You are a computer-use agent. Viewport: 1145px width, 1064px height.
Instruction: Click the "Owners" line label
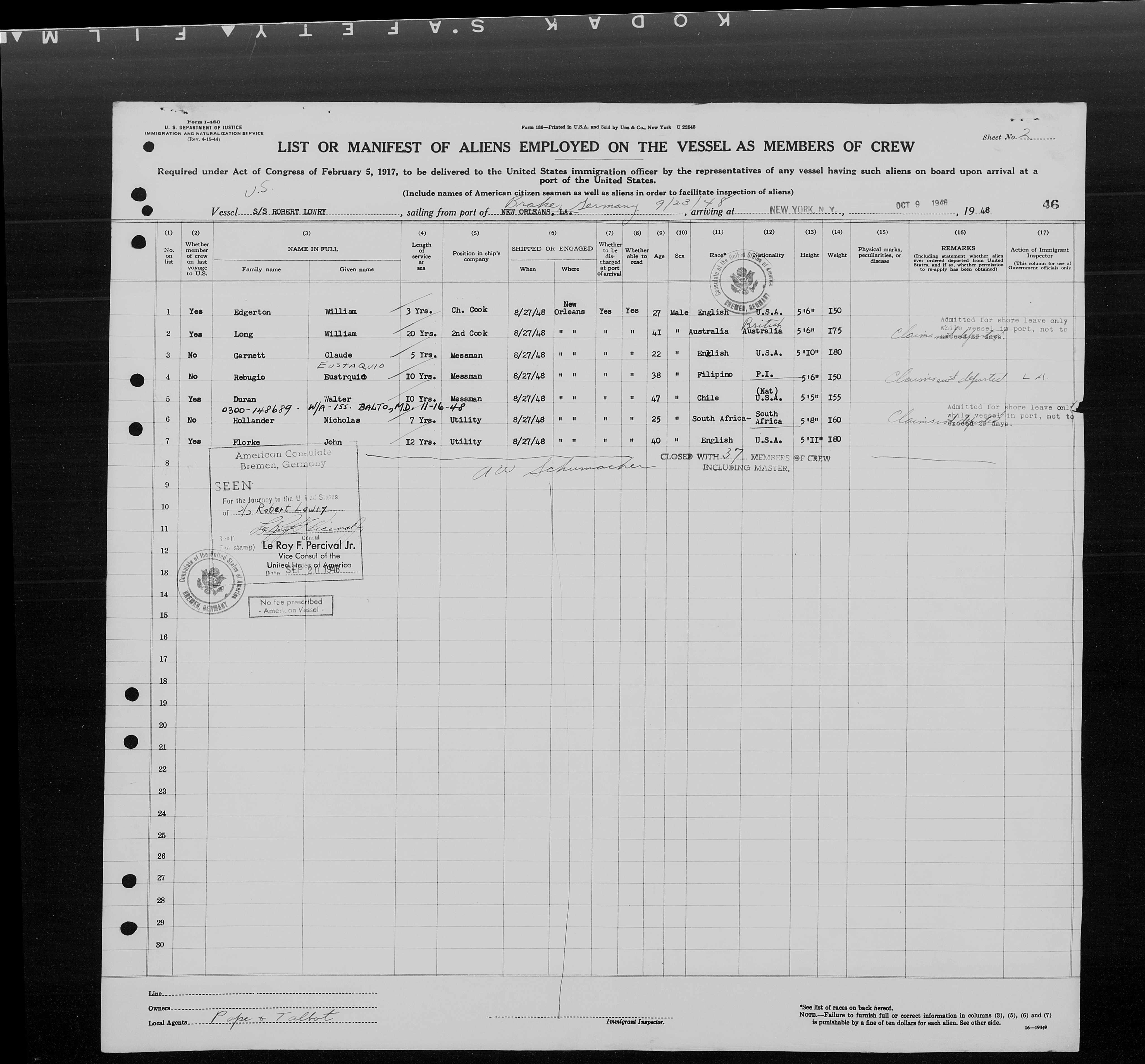(159, 1008)
